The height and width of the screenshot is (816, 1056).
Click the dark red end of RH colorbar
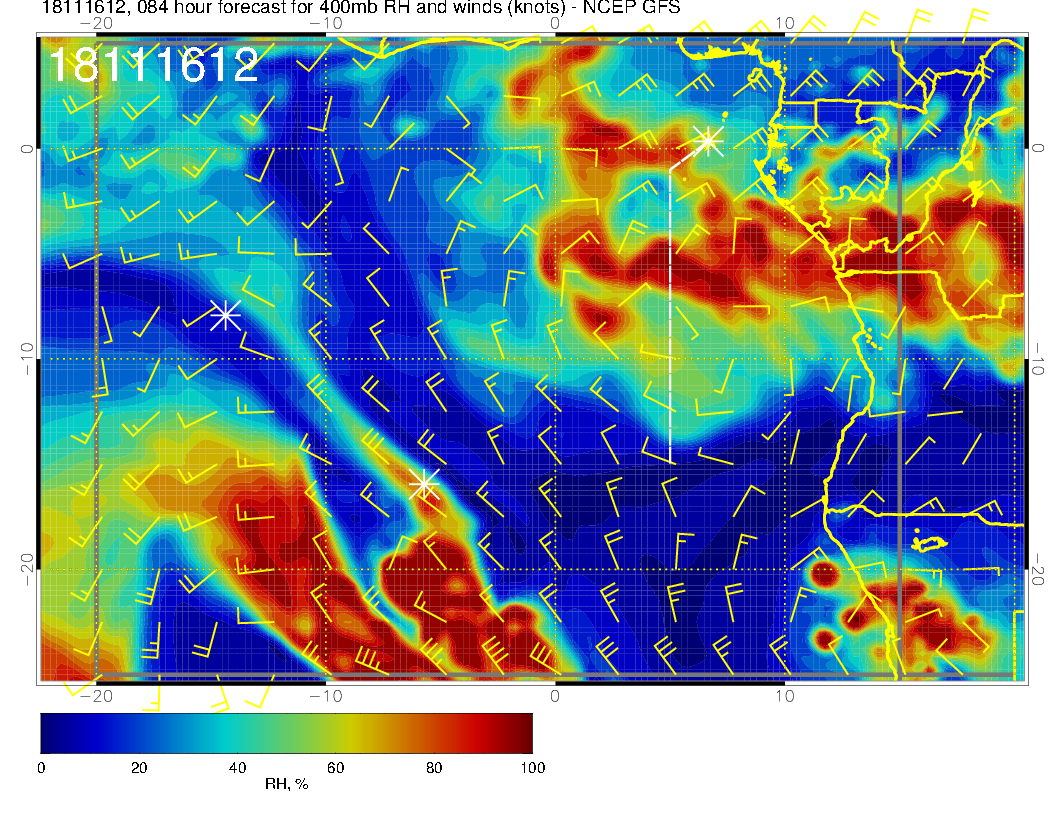coord(522,733)
